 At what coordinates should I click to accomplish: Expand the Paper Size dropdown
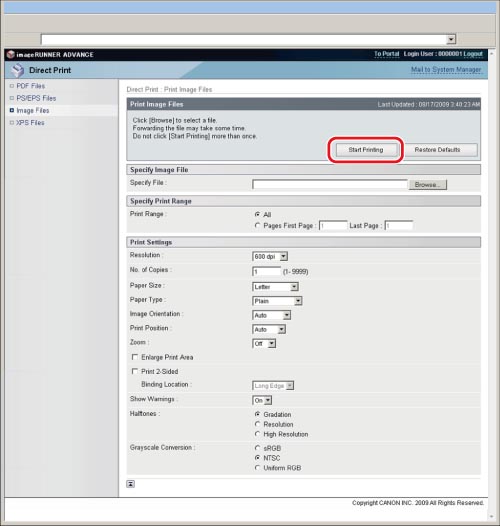coord(276,287)
